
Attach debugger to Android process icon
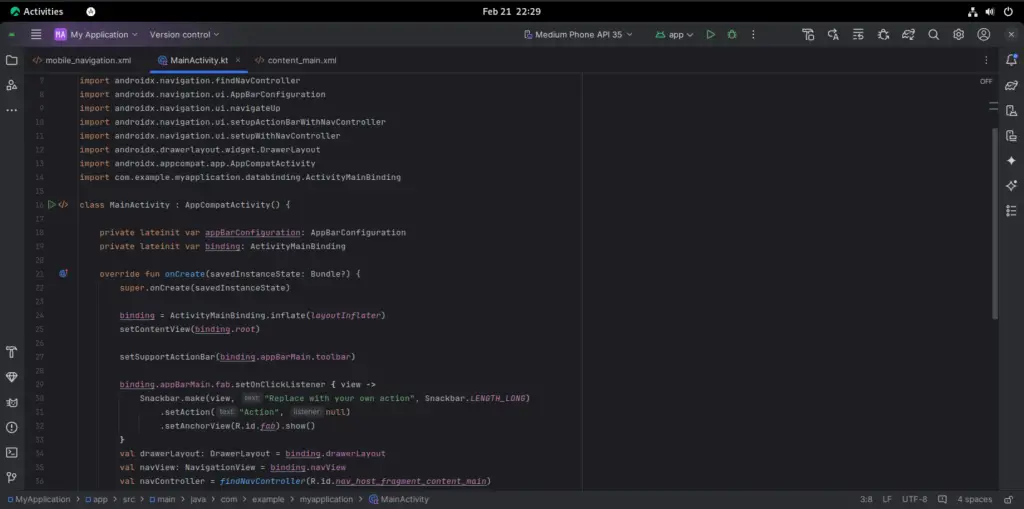click(x=884, y=35)
